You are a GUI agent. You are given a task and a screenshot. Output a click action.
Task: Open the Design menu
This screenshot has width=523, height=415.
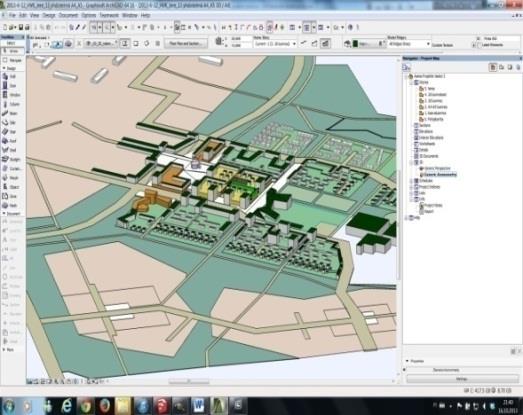click(x=49, y=15)
